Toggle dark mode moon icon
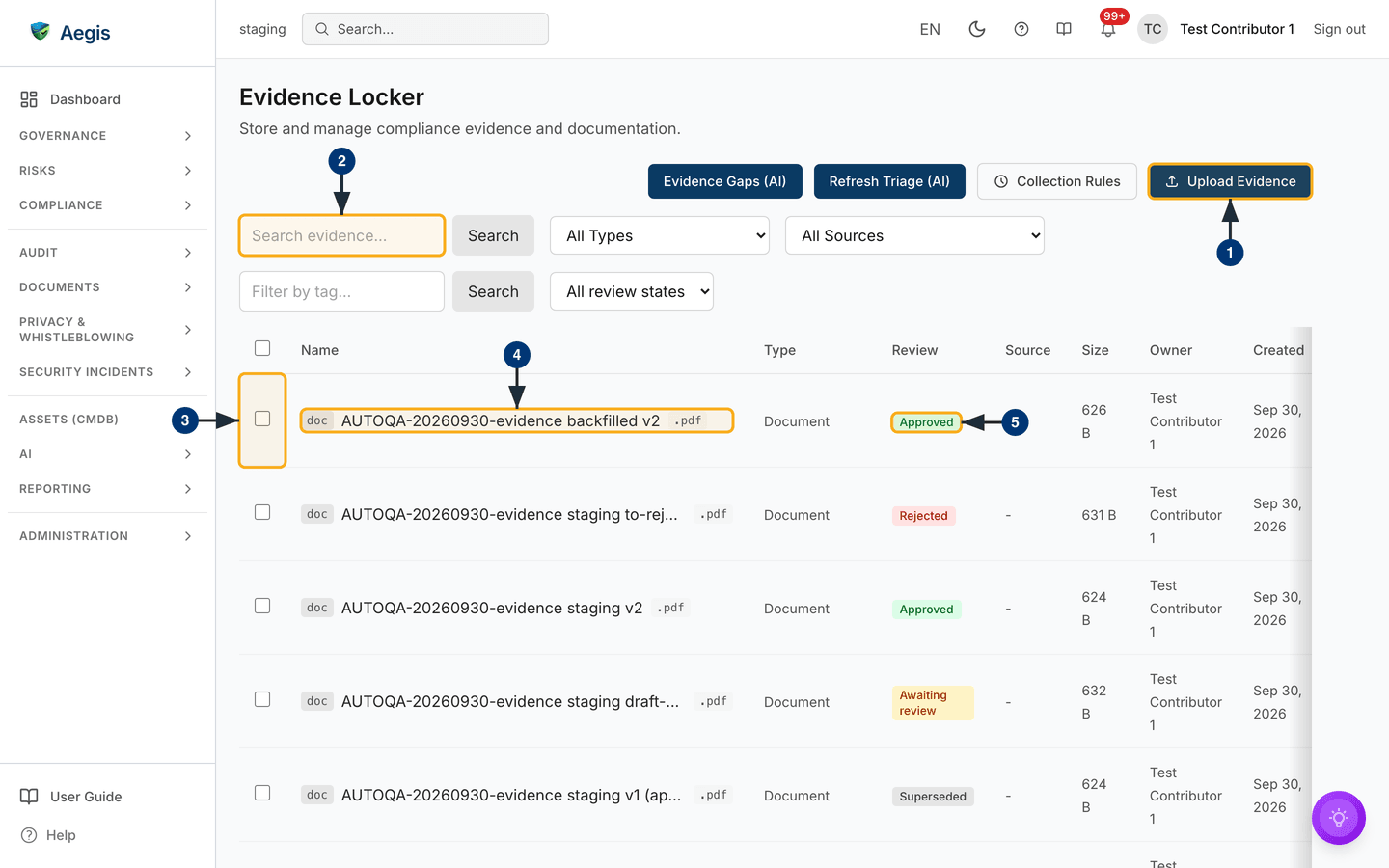The width and height of the screenshot is (1389, 868). pyautogui.click(x=977, y=29)
